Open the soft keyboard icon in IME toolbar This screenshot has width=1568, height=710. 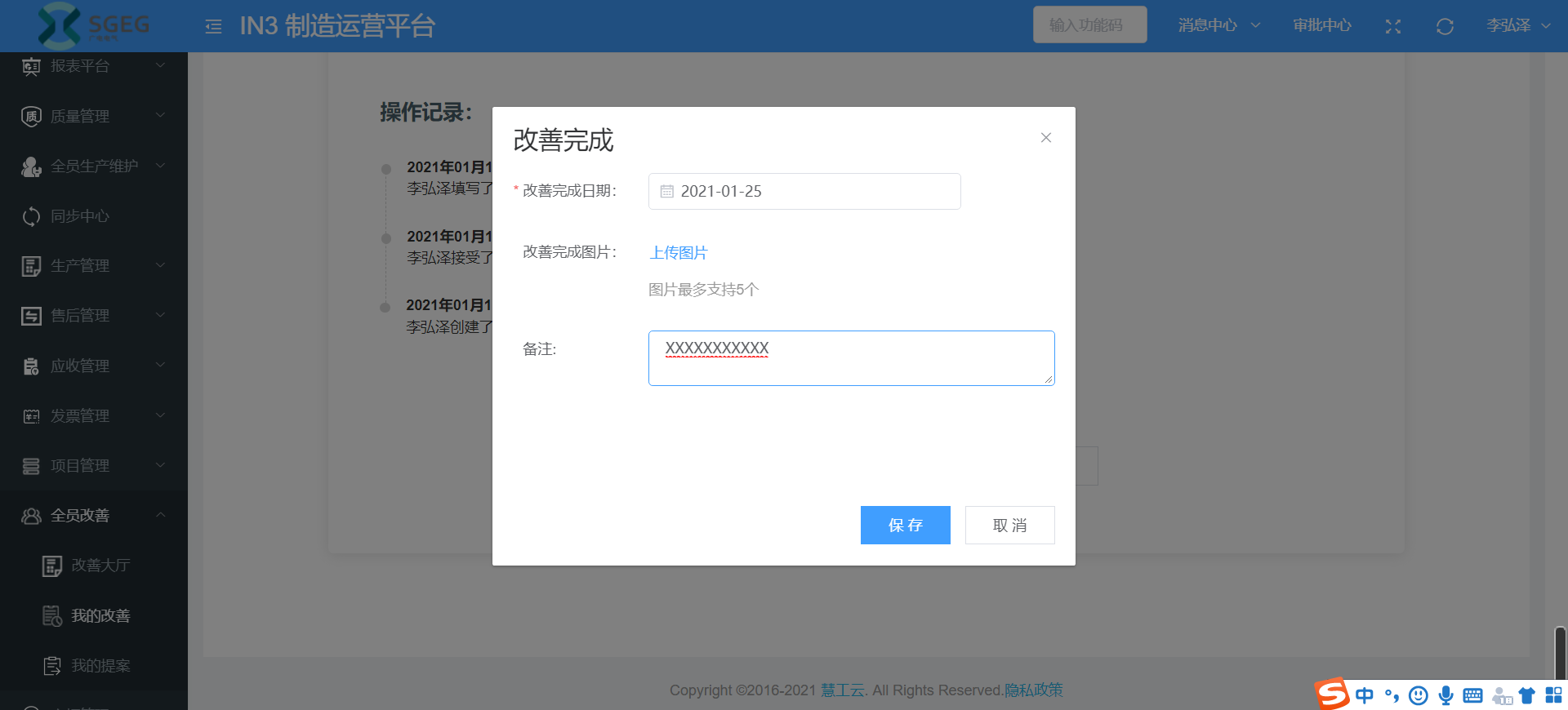(1472, 695)
